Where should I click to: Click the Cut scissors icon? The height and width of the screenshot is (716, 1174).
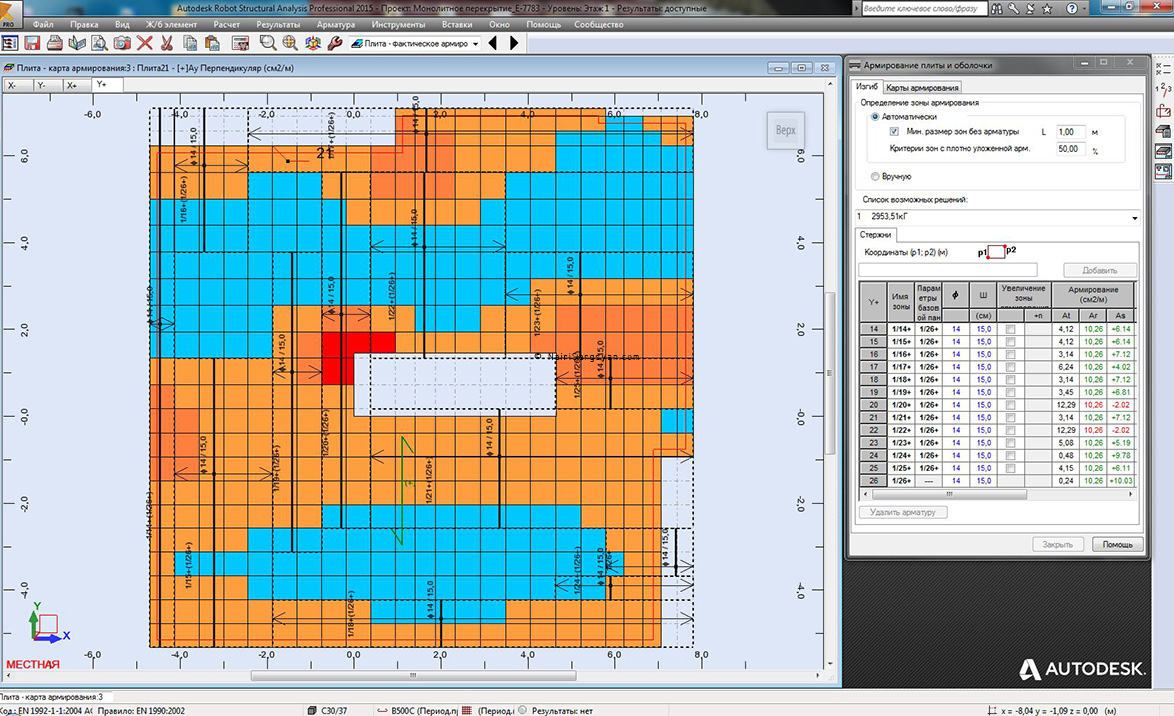167,43
